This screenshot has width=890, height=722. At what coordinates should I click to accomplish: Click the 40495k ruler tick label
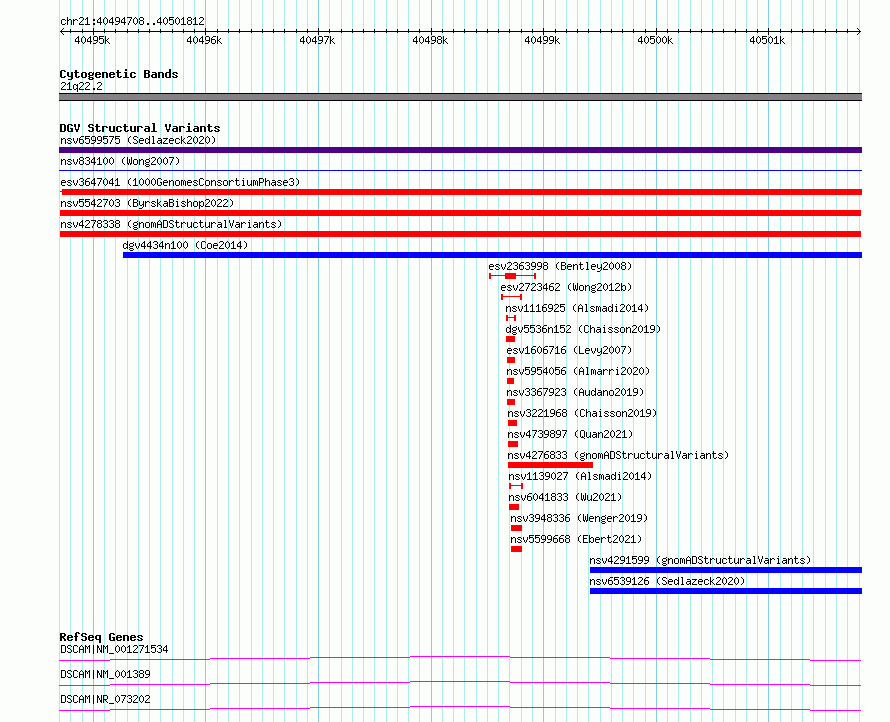(92, 40)
